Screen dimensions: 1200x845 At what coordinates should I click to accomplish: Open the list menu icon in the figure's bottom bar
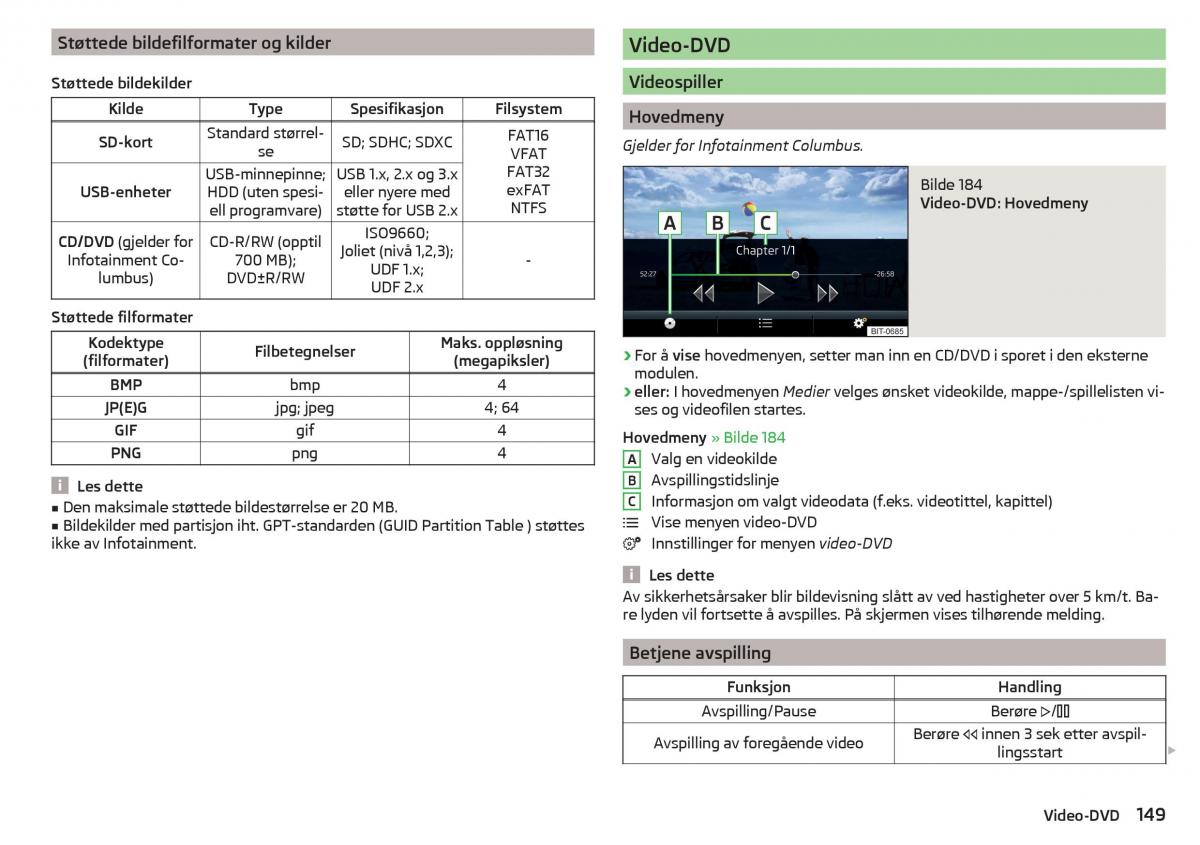click(x=765, y=323)
